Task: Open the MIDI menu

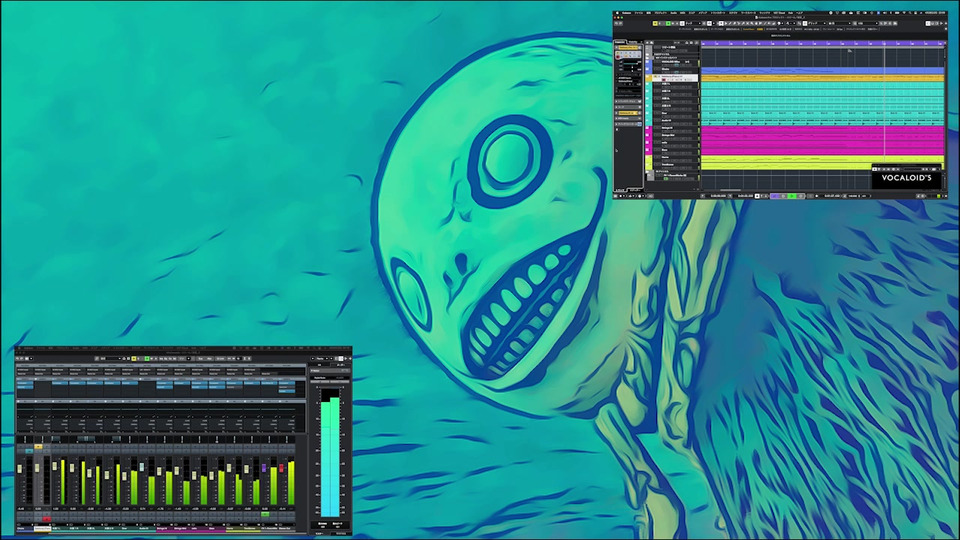Action: coord(683,13)
